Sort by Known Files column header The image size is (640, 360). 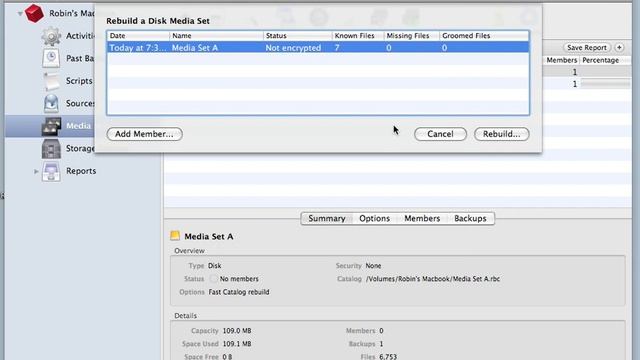click(358, 36)
